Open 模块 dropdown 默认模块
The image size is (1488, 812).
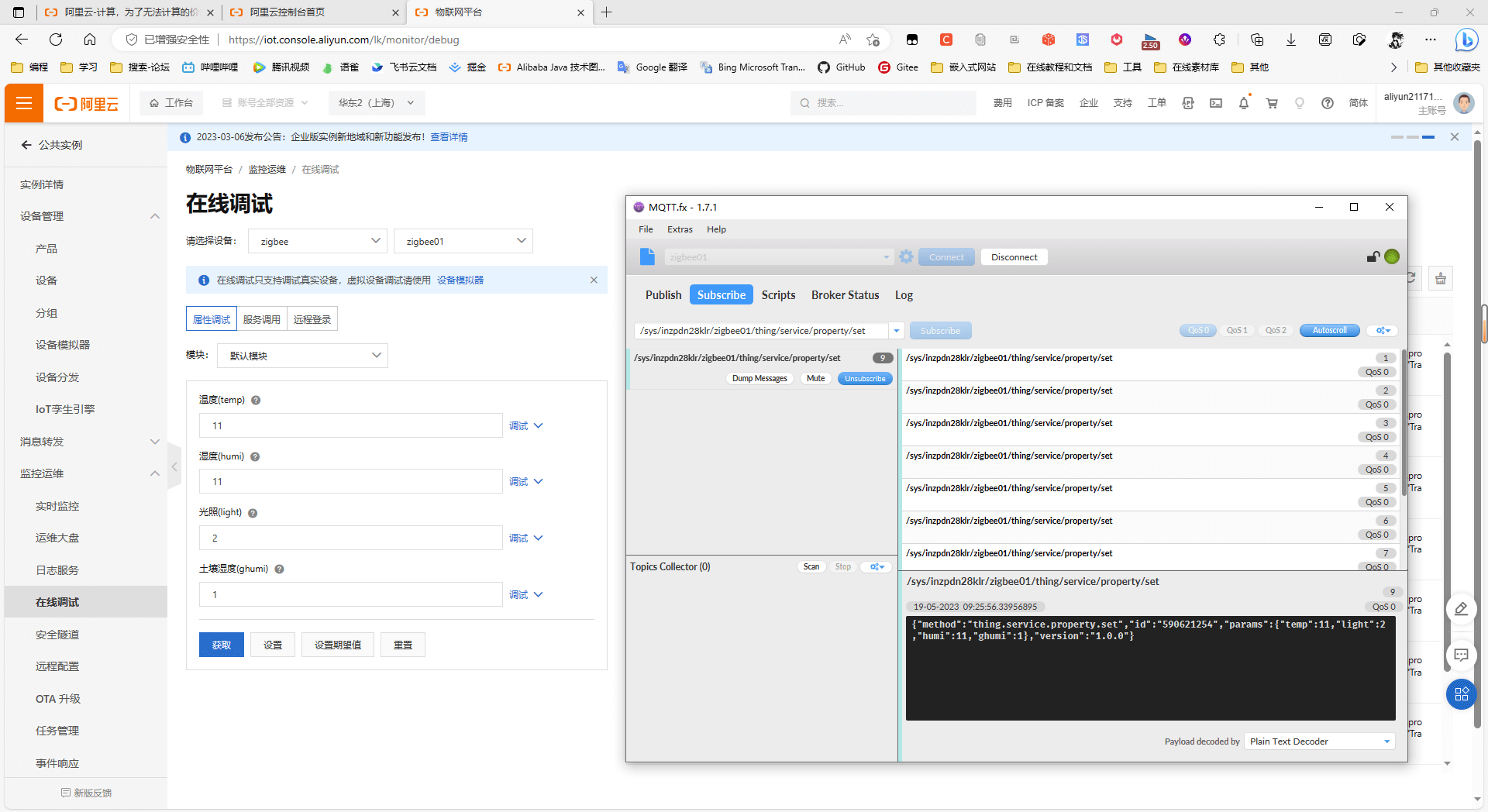tap(302, 356)
